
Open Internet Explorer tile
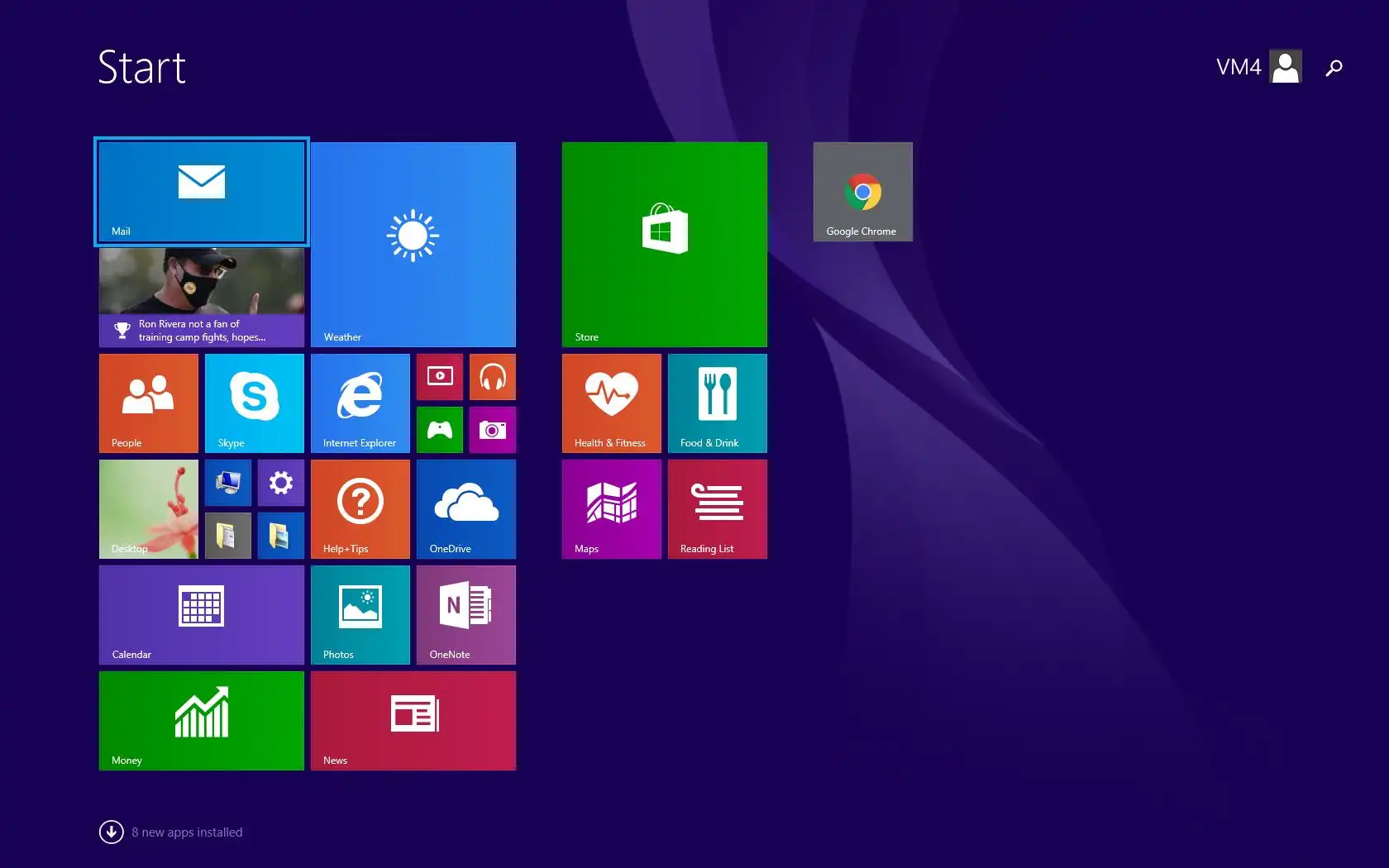(x=360, y=403)
